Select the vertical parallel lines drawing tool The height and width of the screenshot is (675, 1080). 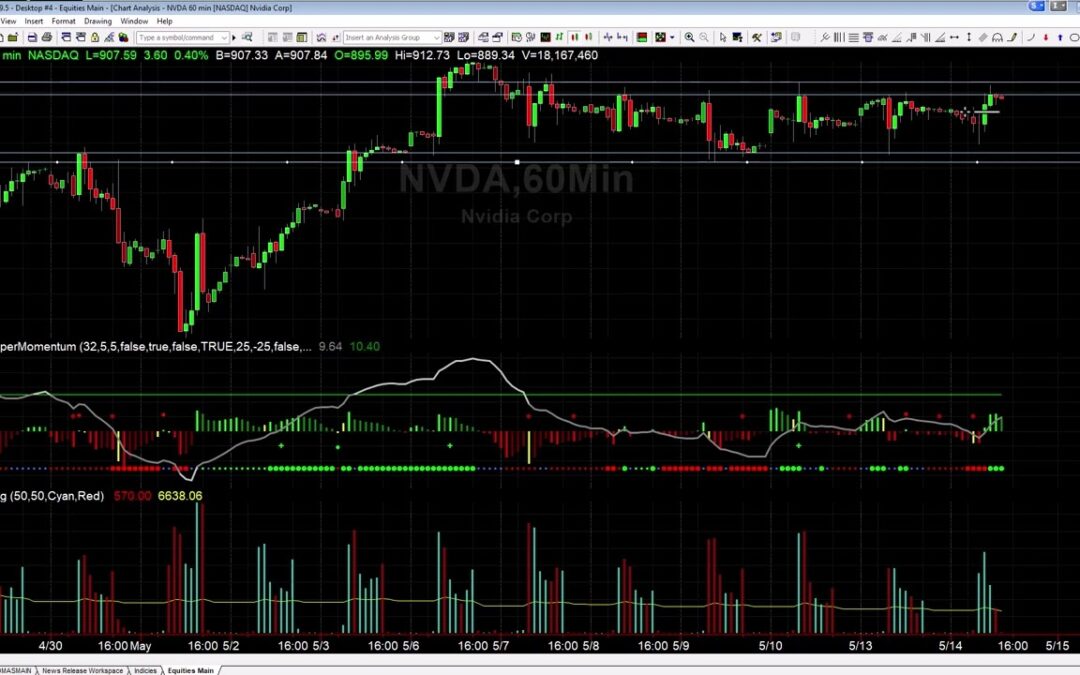[x=839, y=38]
